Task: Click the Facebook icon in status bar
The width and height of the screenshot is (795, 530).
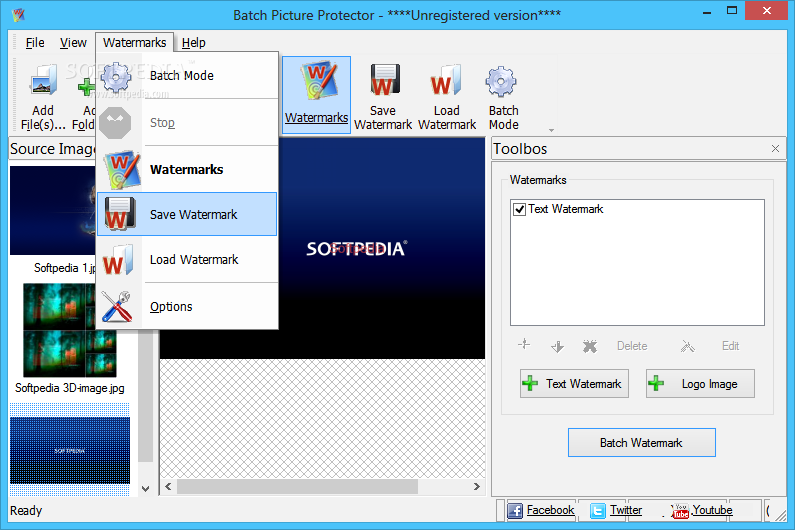Action: [515, 511]
